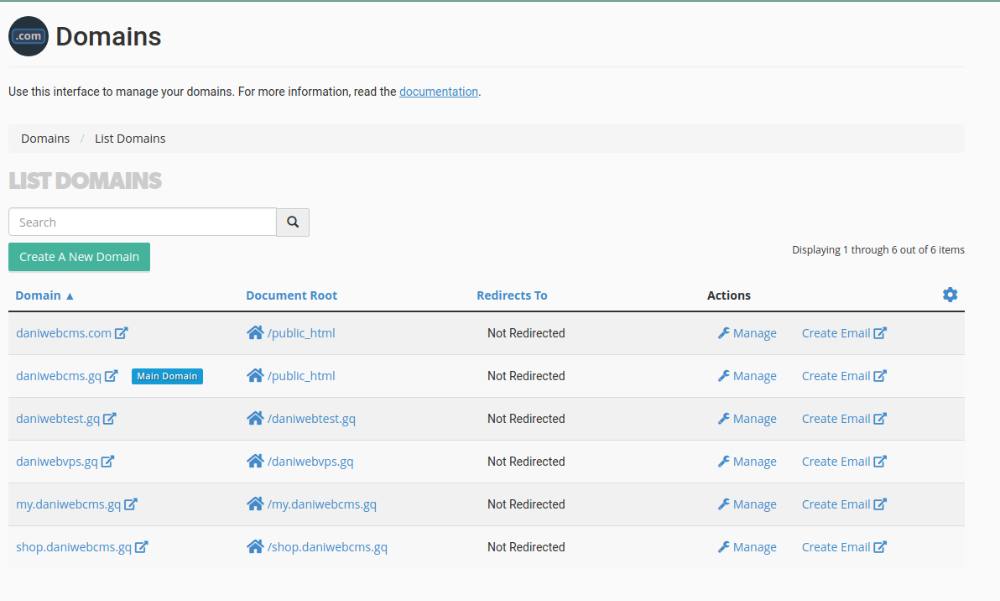Screen dimensions: 1000x601
Task: Click home icon beside /my.daniwebcms.gq
Action: click(x=255, y=503)
